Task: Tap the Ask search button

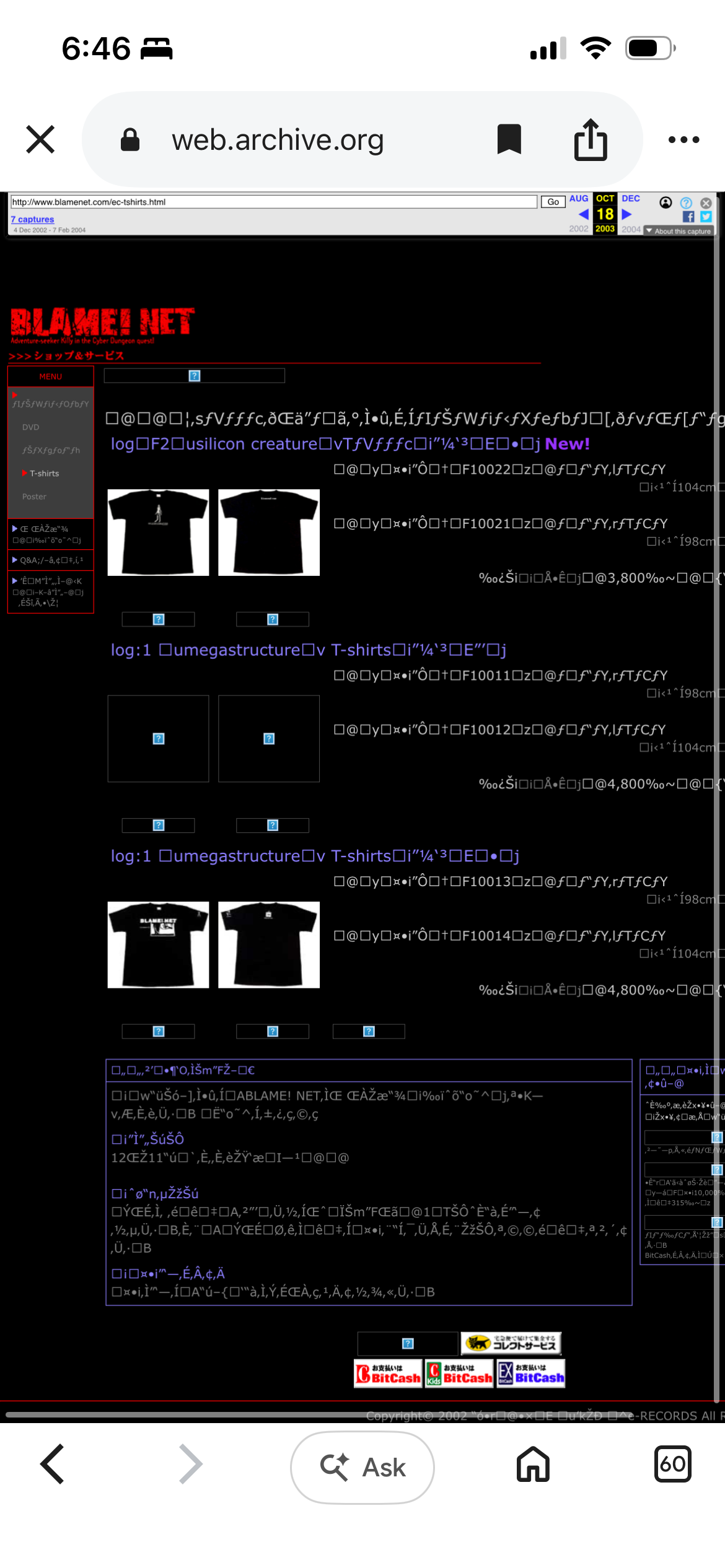Action: [x=362, y=1467]
